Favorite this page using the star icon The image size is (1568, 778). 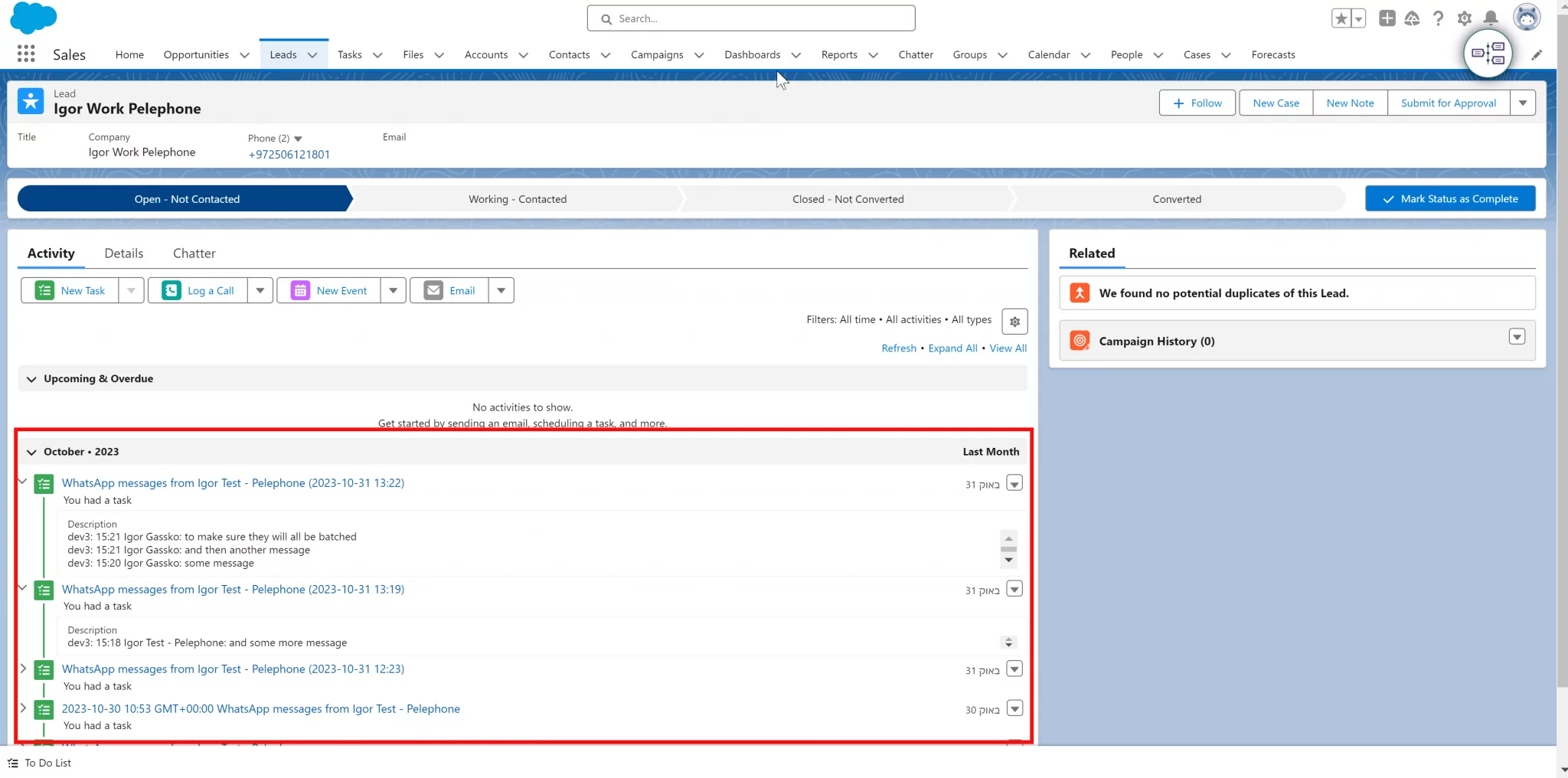point(1342,18)
